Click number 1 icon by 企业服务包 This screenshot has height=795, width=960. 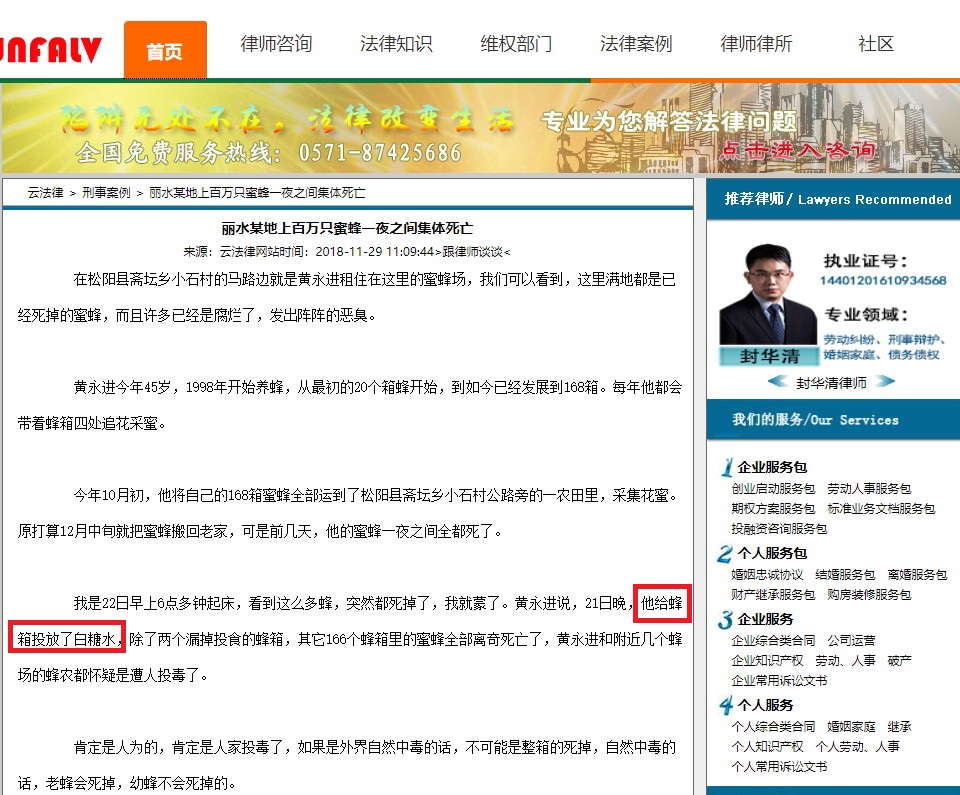[x=727, y=467]
